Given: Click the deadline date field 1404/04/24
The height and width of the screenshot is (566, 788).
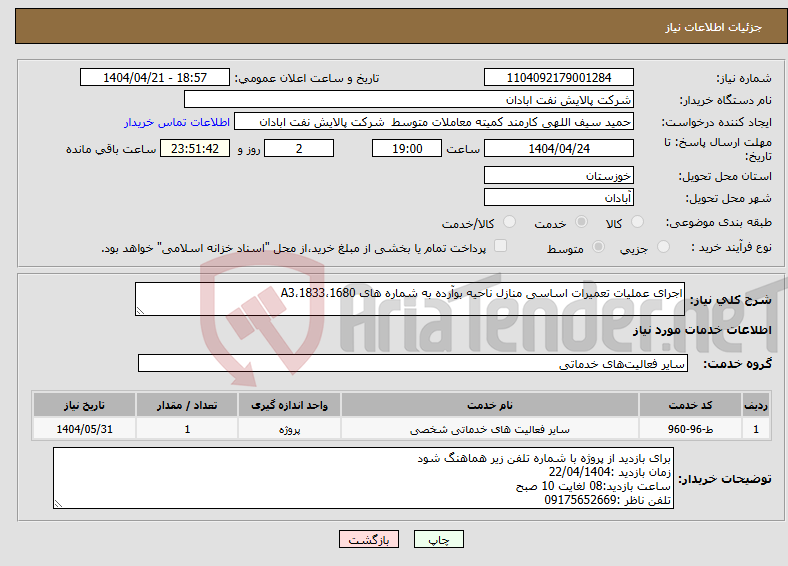Looking at the screenshot, I should click(x=558, y=148).
